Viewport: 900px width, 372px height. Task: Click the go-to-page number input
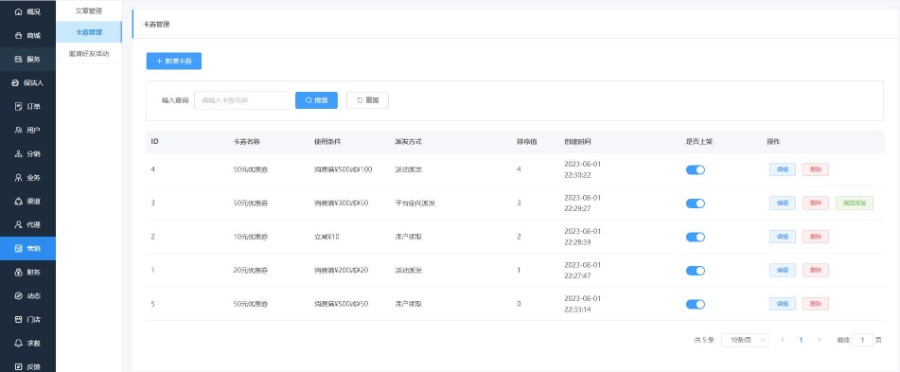(x=863, y=340)
